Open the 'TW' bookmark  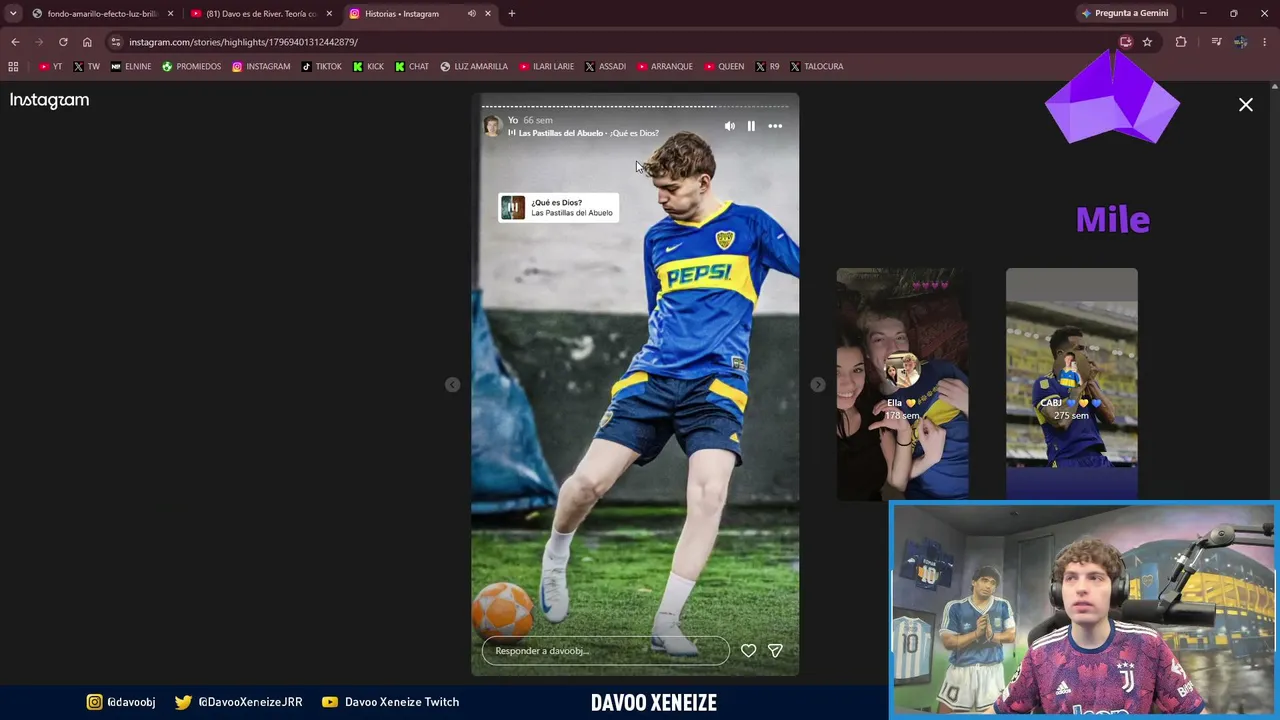(86, 67)
